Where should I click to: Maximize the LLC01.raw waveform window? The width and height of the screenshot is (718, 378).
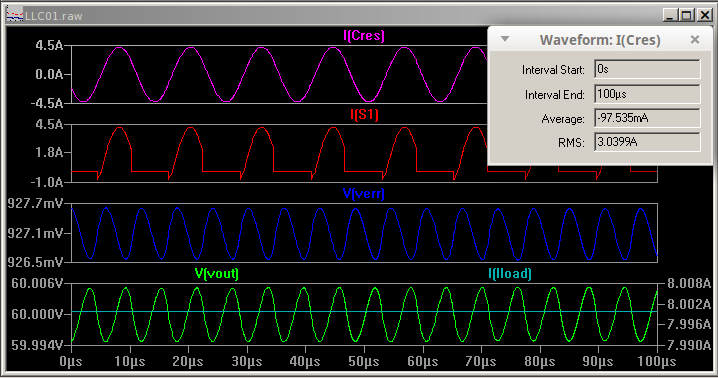pyautogui.click(x=686, y=16)
